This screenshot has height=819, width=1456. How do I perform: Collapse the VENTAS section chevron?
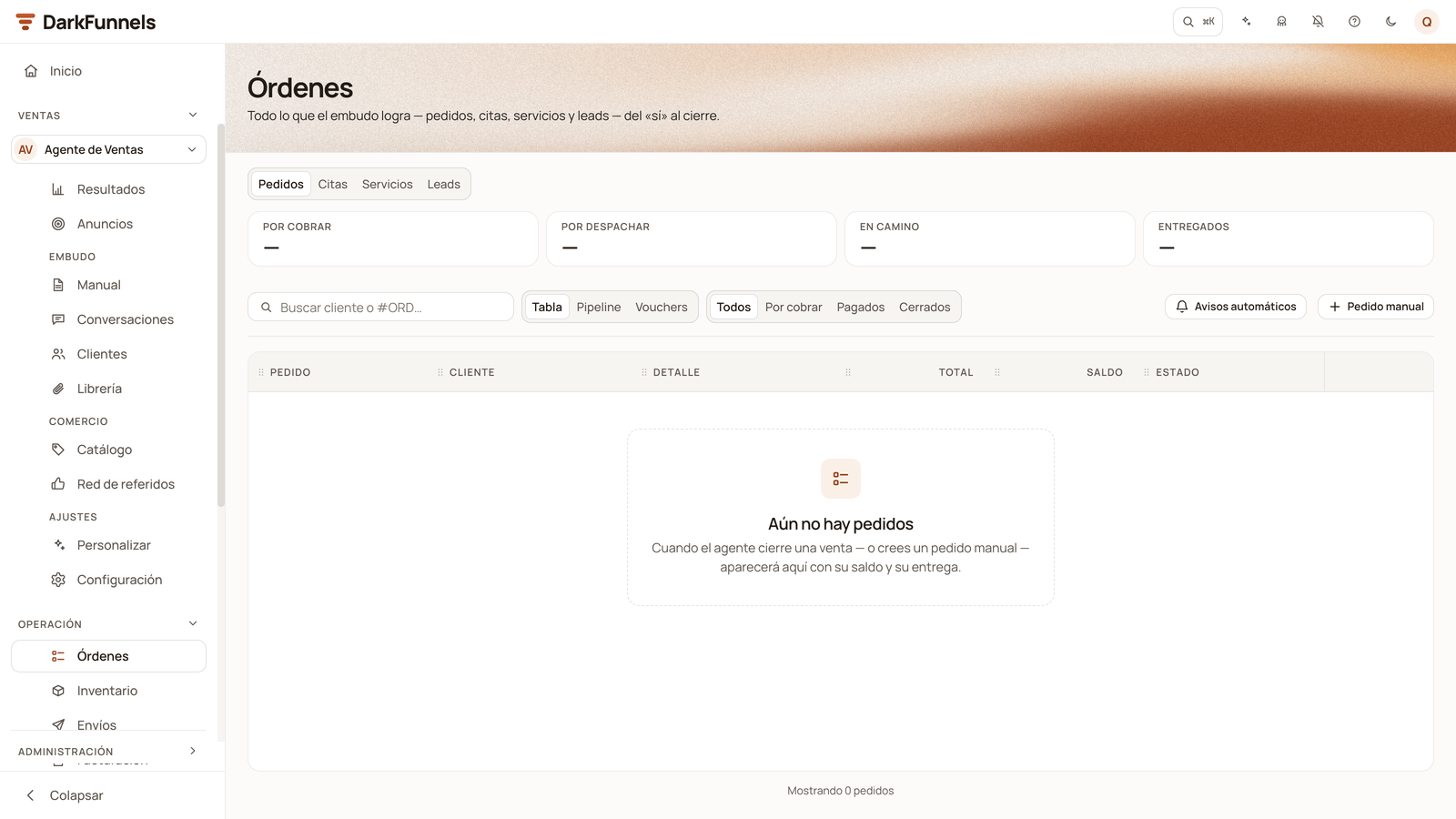pos(193,115)
